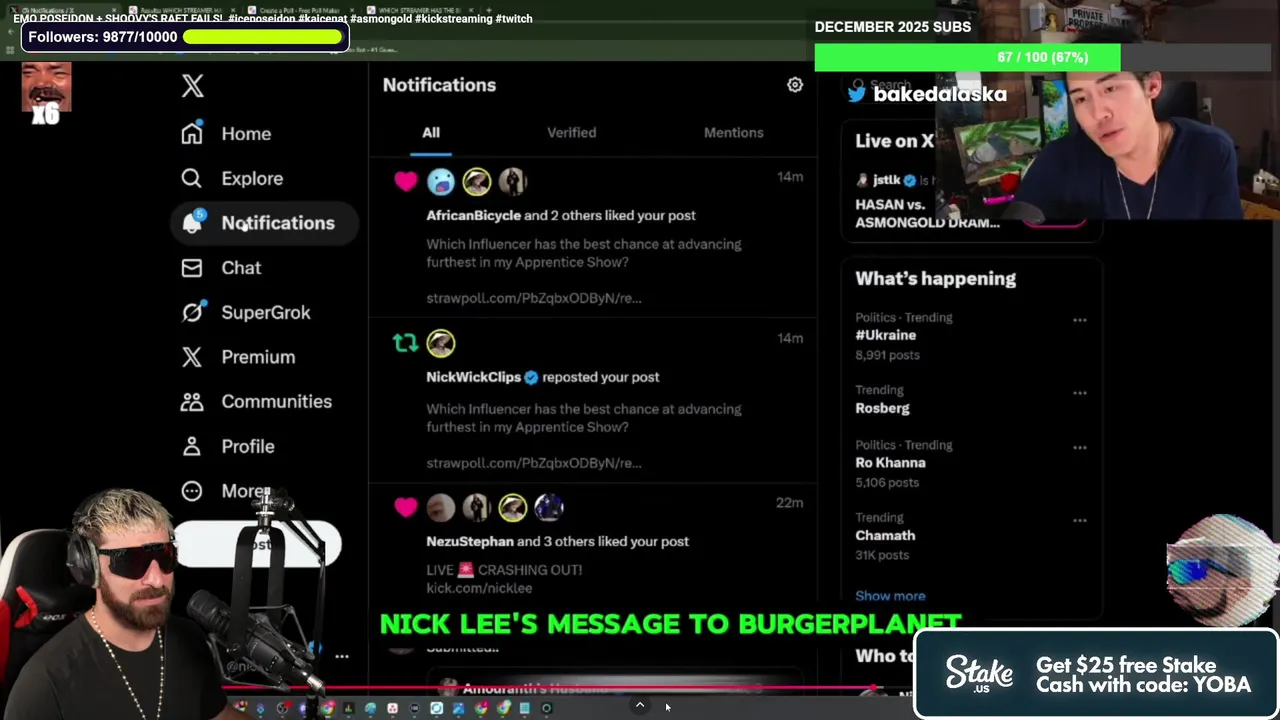Open SuperGrok in the sidebar
Viewport: 1280px width, 720px height.
tap(266, 312)
